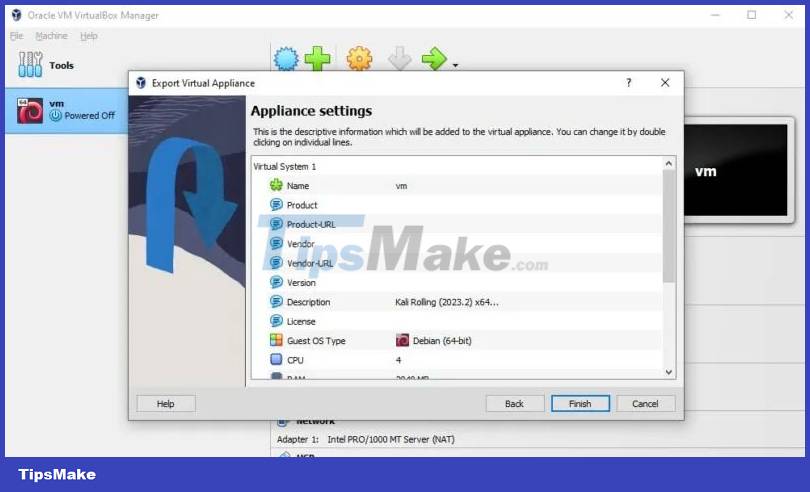Select the Name label in settings list
The image size is (810, 492).
tap(298, 186)
